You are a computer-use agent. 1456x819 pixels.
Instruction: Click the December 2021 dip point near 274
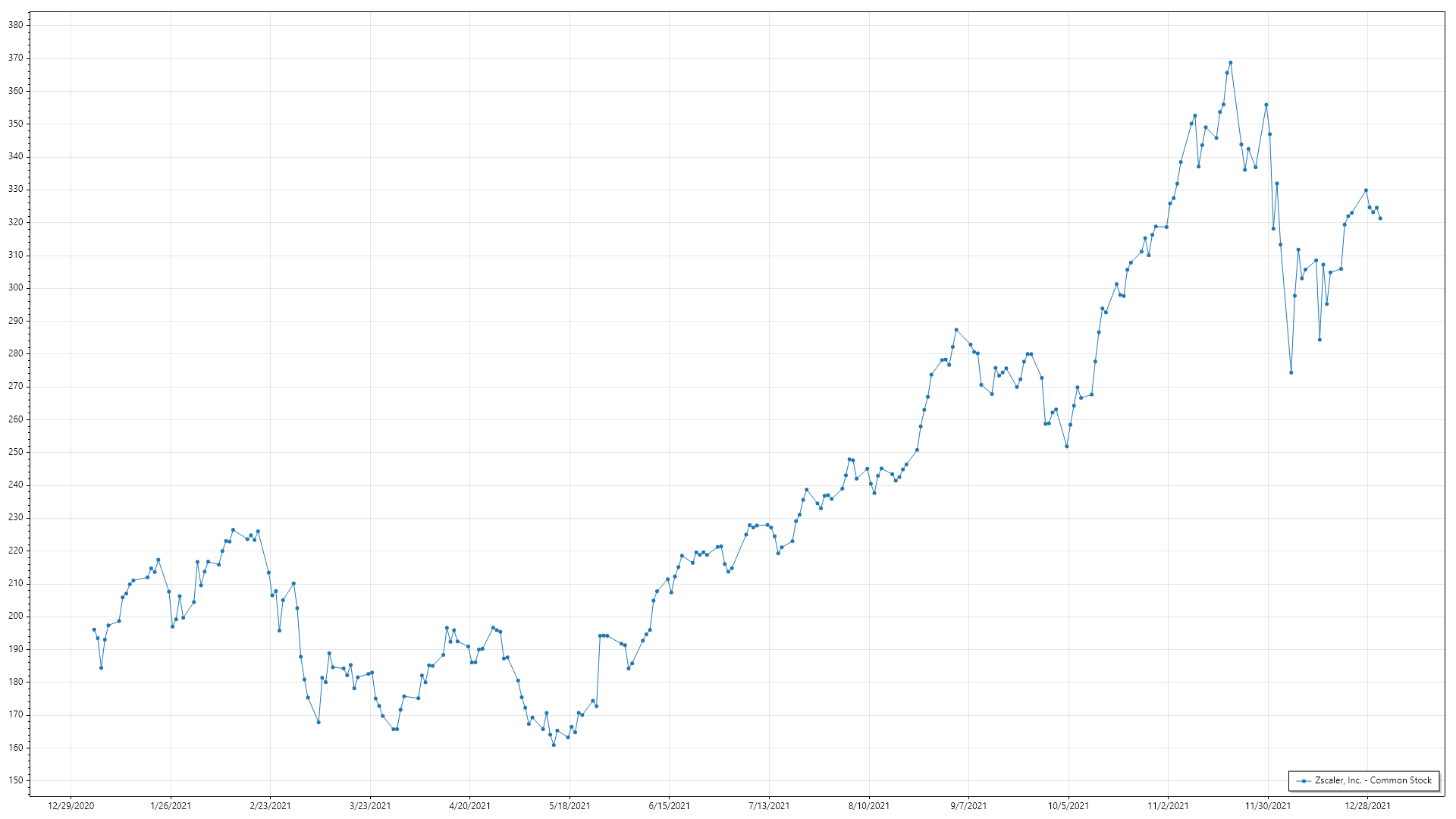tap(1291, 372)
